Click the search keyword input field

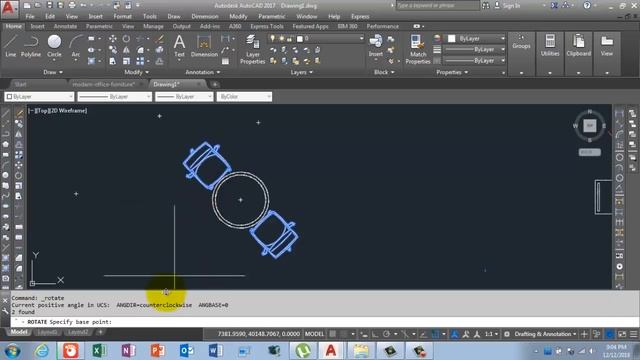pyautogui.click(x=438, y=5)
